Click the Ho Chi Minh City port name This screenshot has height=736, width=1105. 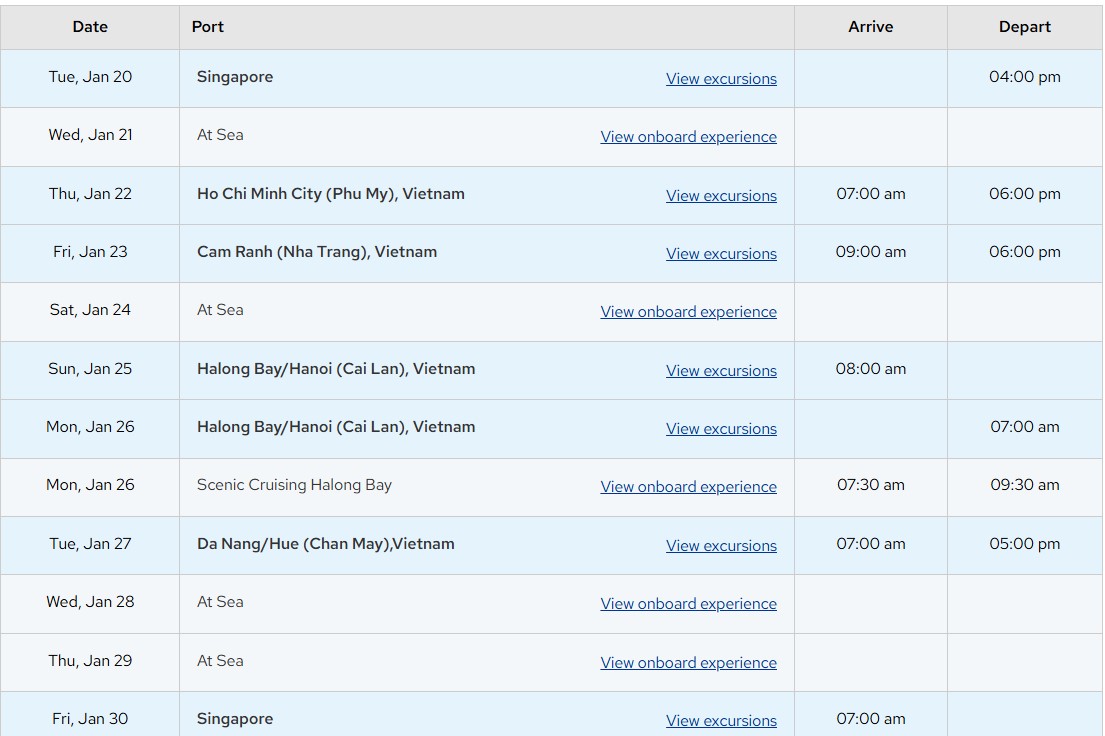click(330, 194)
